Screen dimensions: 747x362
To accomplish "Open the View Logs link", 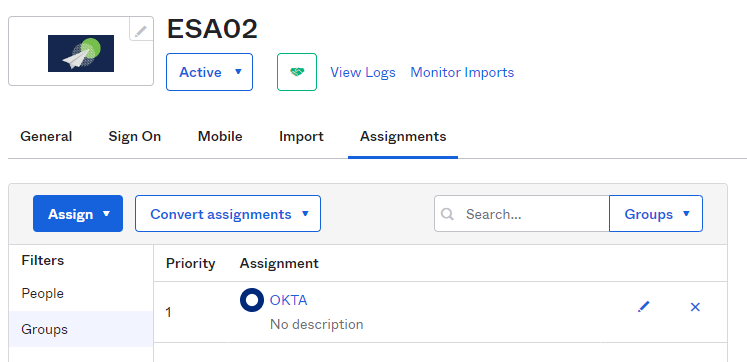I will 363,72.
